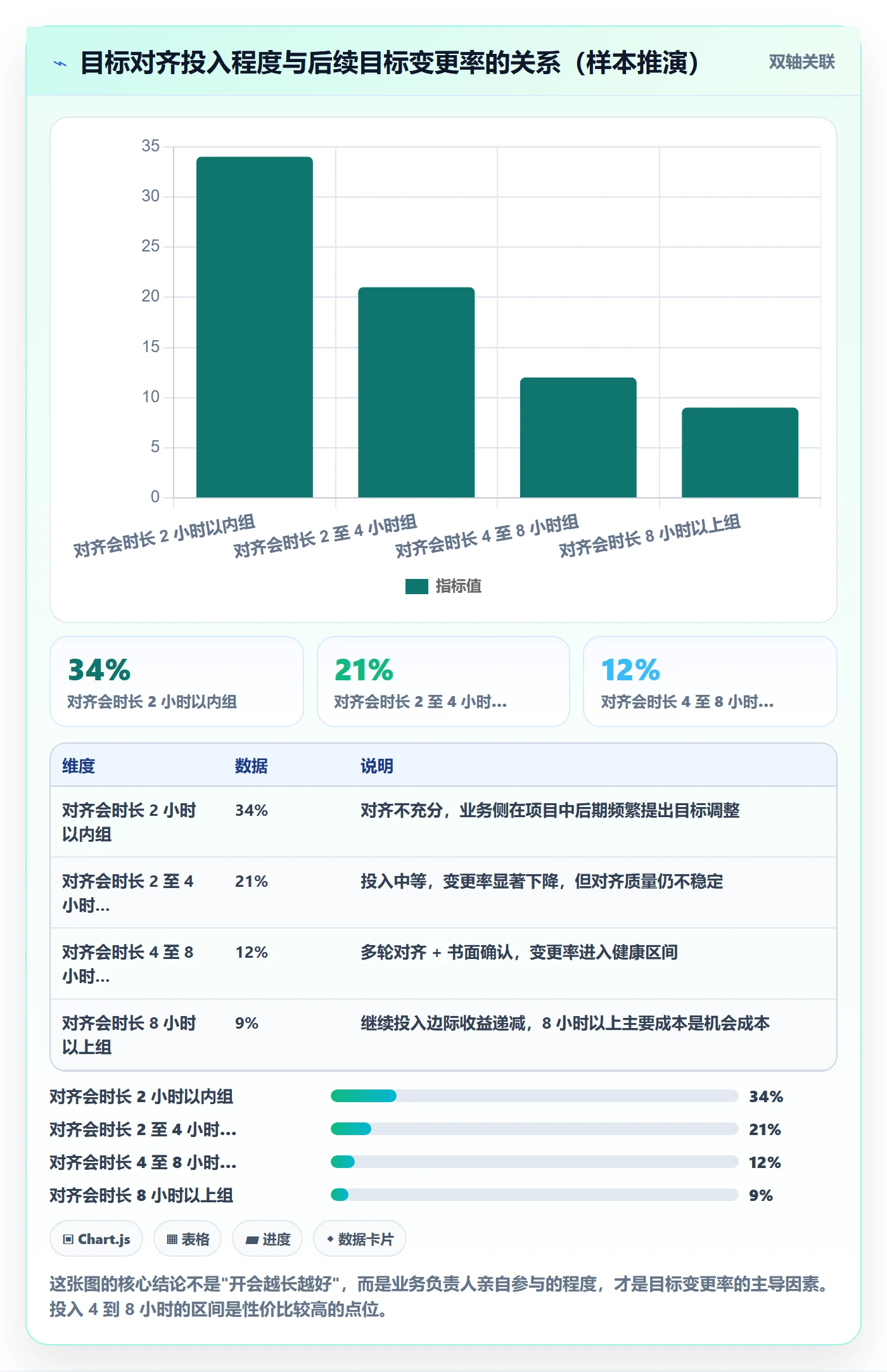The height and width of the screenshot is (1372, 887).
Task: Click the 12% data card value
Action: (x=631, y=670)
